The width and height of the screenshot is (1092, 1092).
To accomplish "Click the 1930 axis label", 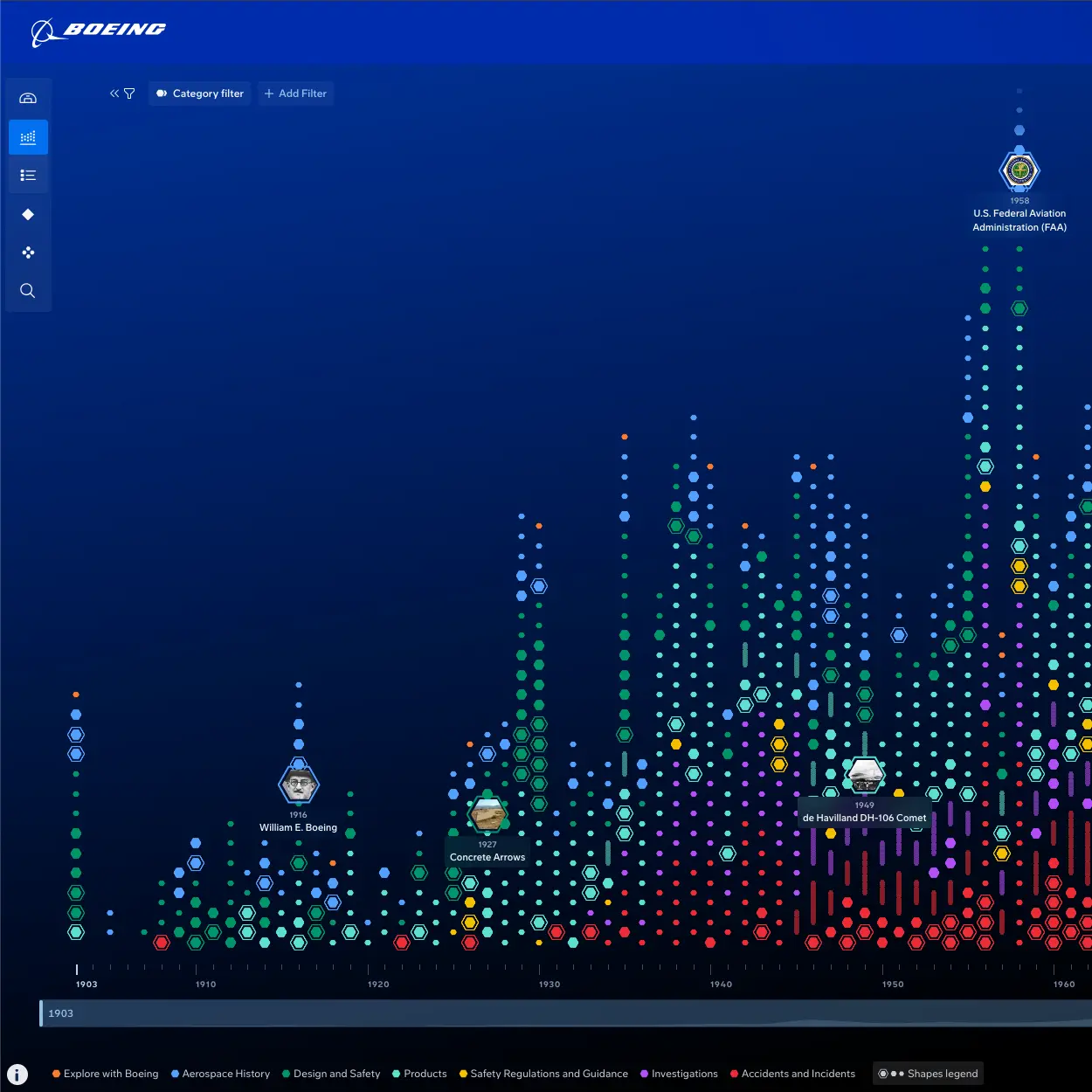I will [549, 985].
